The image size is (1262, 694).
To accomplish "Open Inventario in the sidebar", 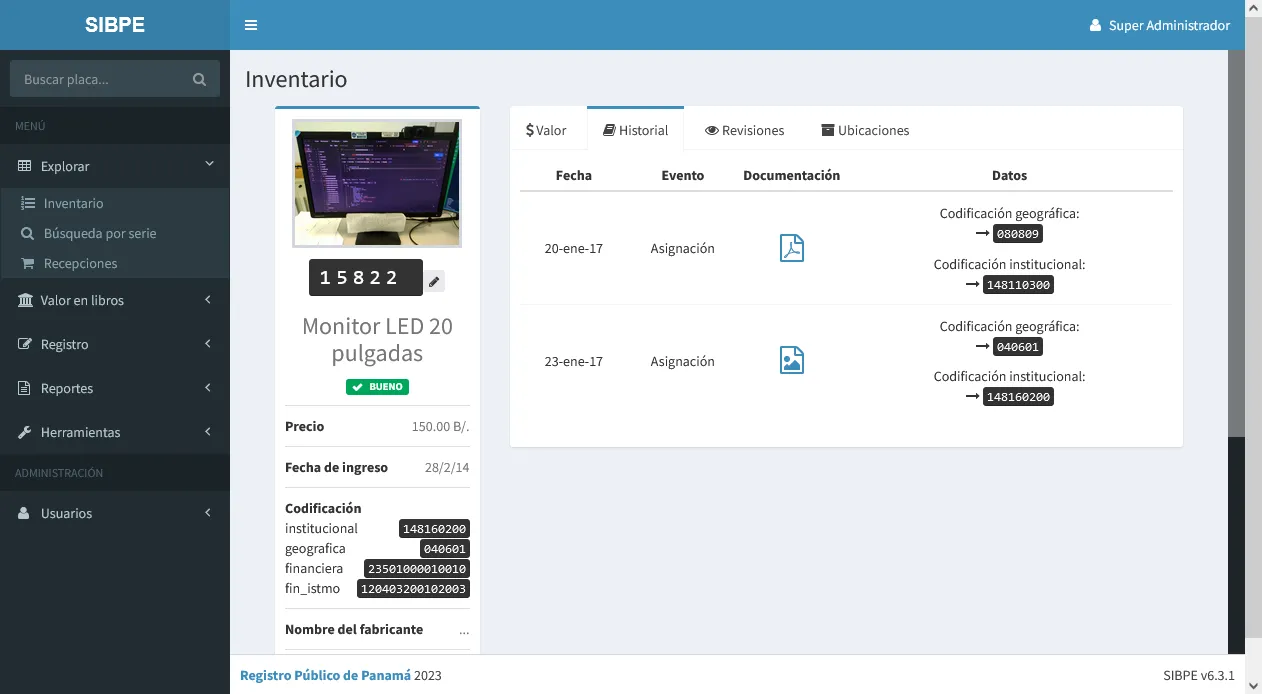I will (73, 203).
